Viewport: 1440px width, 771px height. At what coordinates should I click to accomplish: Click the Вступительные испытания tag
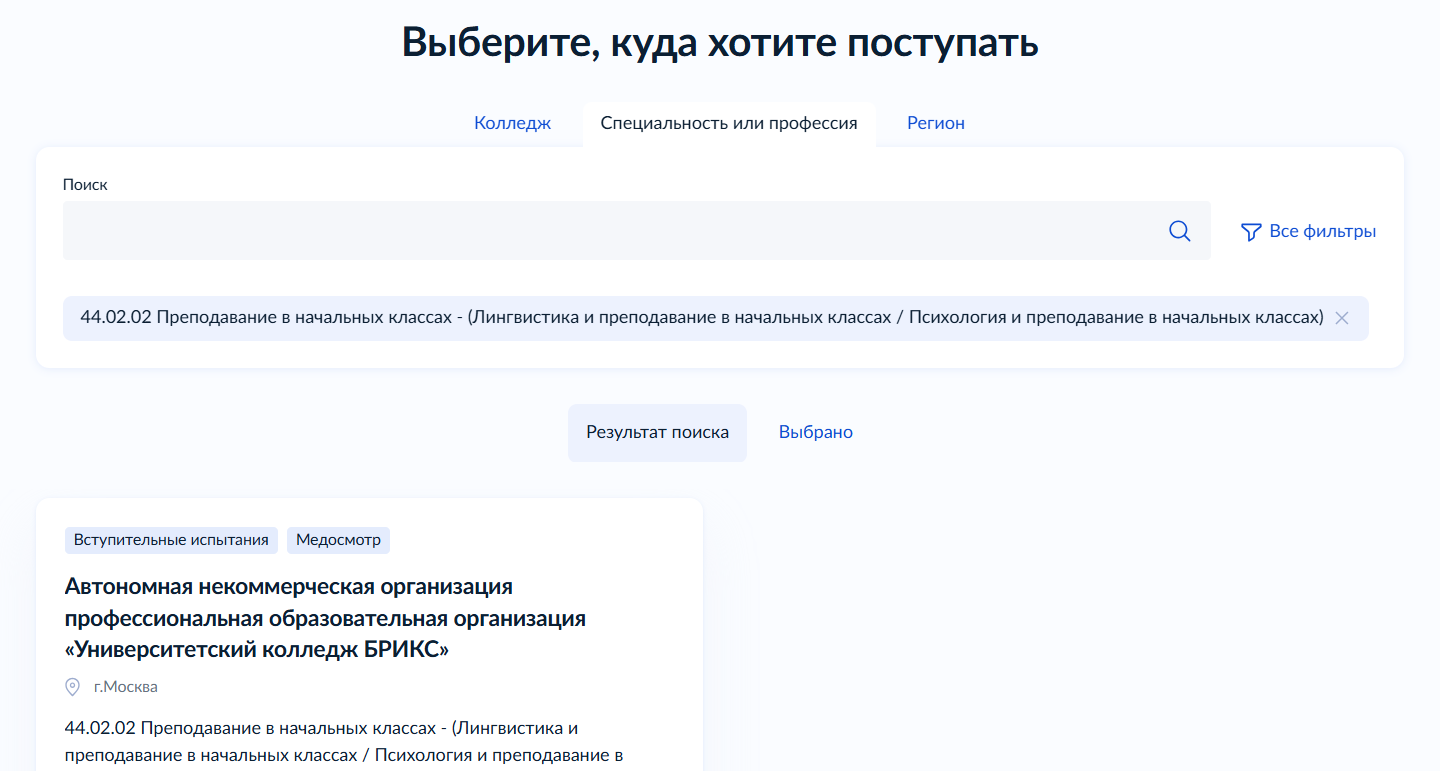tap(171, 540)
